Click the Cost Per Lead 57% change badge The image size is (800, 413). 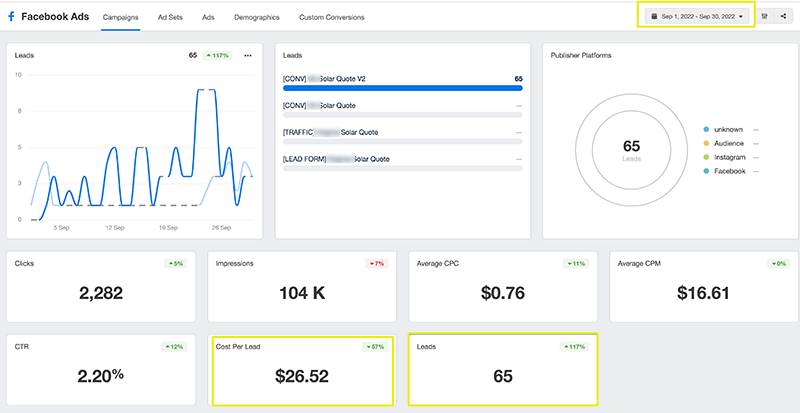point(375,347)
